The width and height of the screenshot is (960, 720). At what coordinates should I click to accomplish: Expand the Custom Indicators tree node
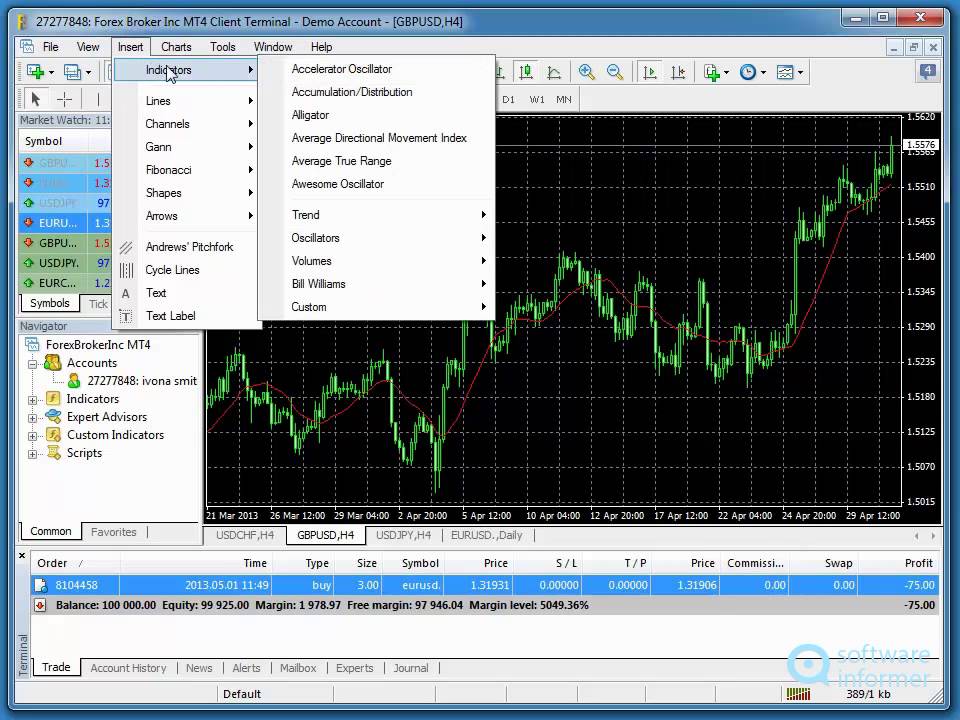32,436
